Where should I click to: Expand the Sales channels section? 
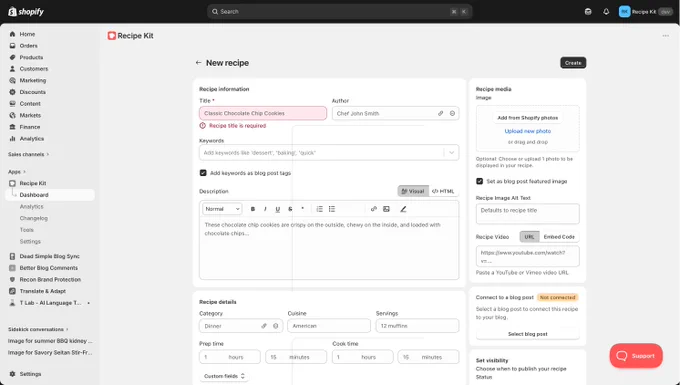pos(28,154)
